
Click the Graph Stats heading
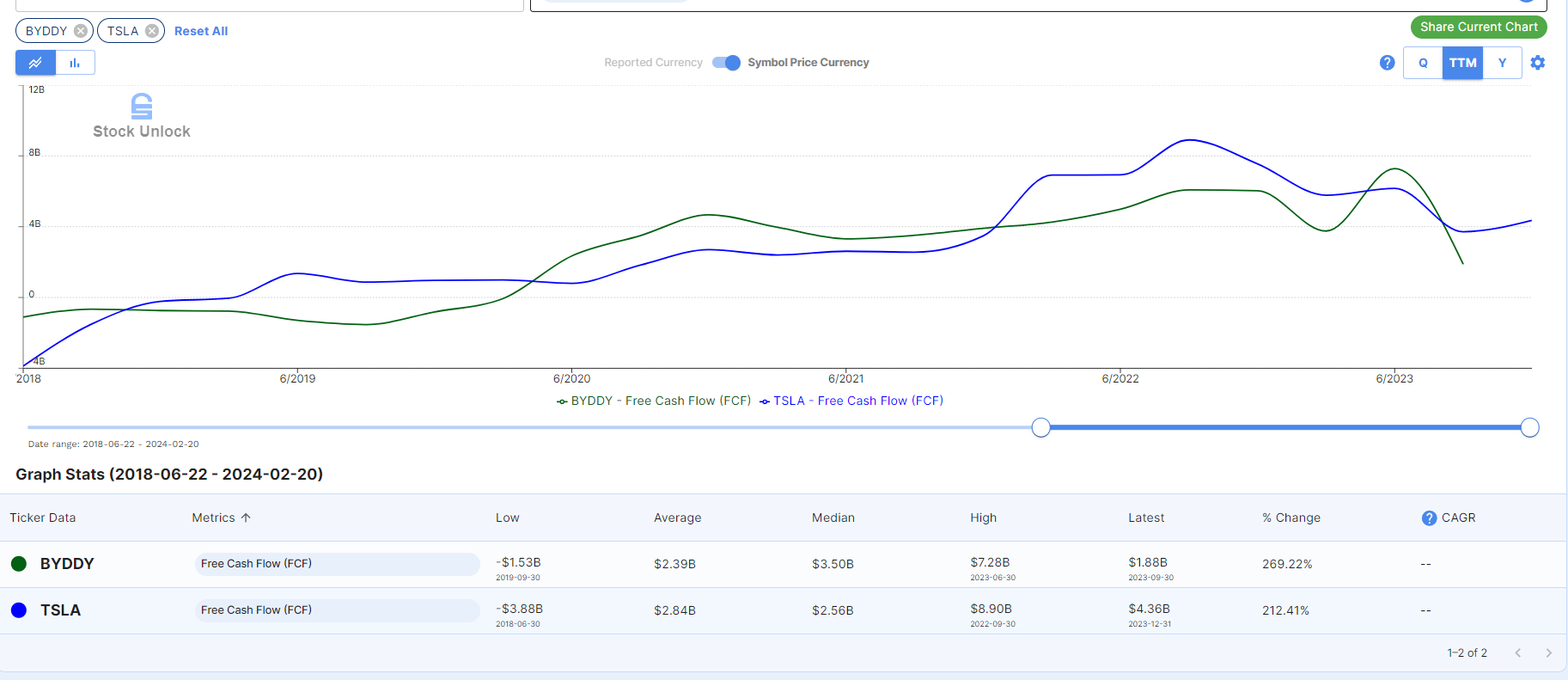tap(169, 475)
